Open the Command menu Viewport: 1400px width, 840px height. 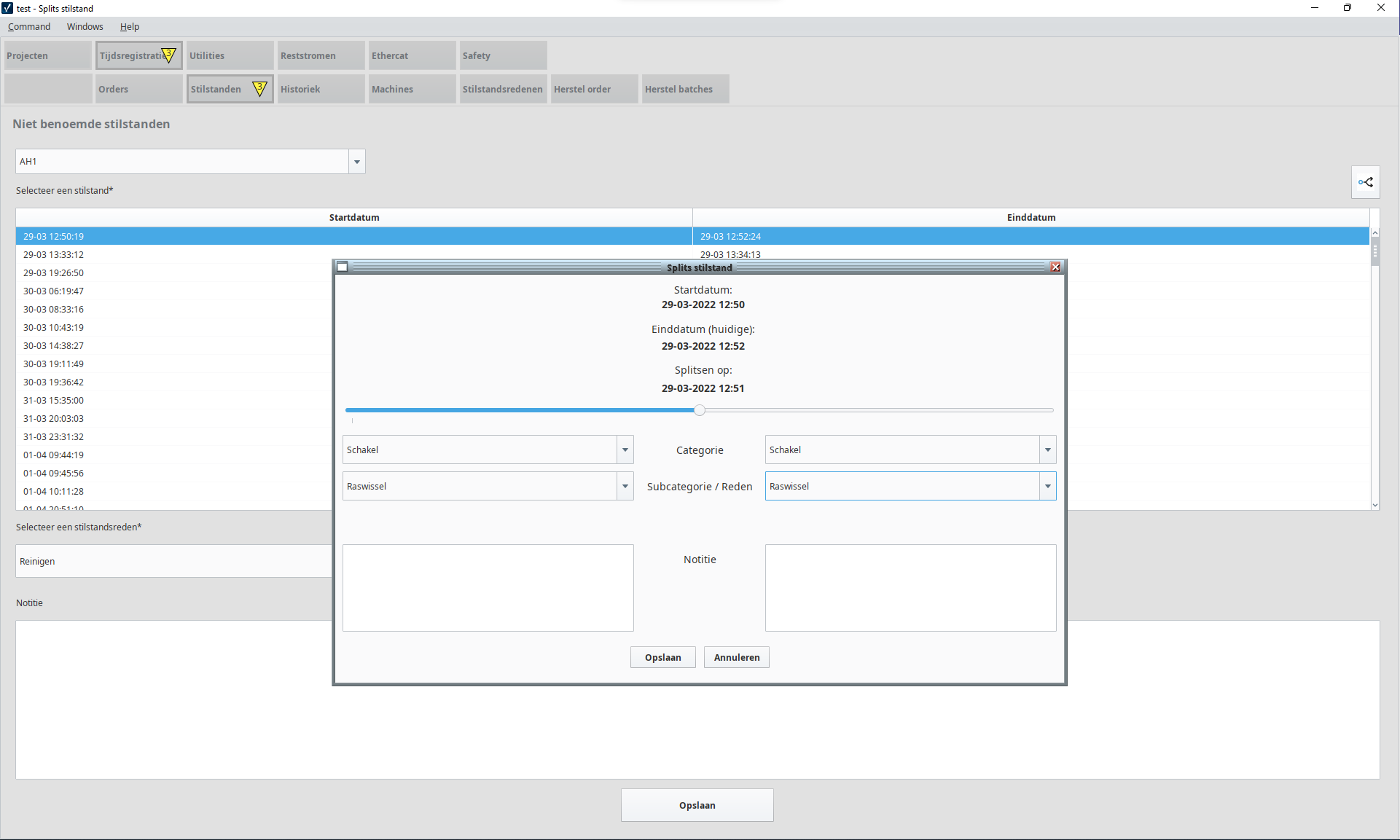coord(29,27)
